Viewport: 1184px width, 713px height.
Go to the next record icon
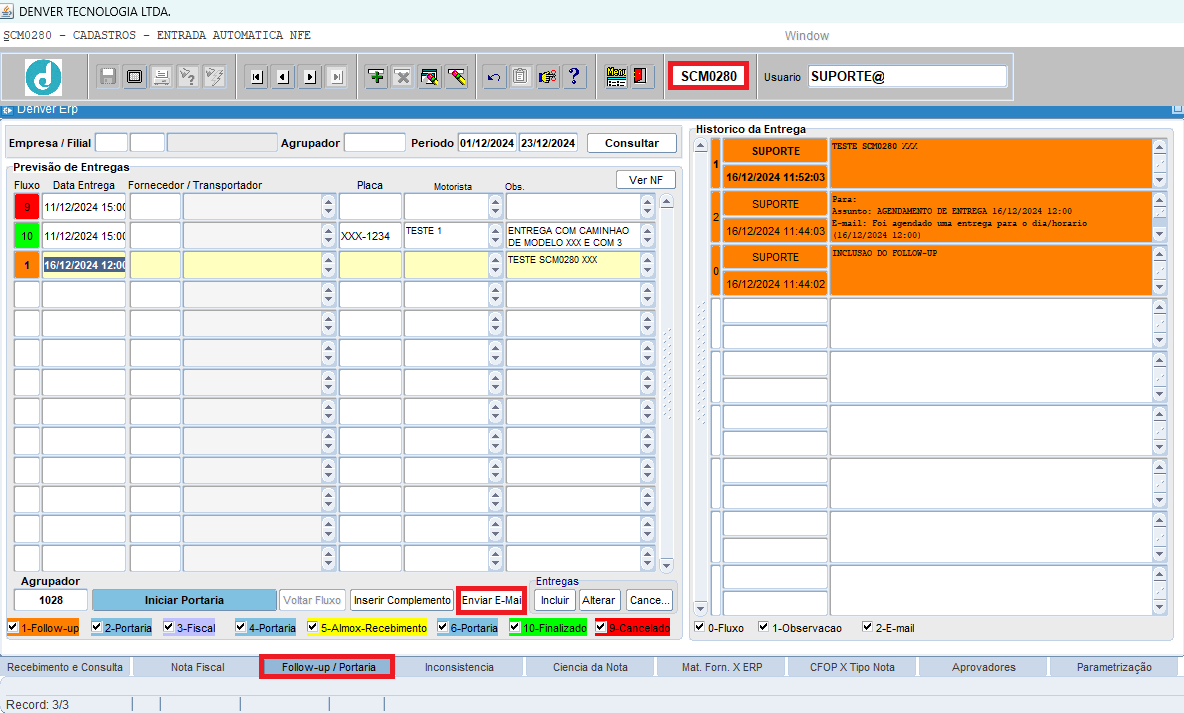coord(310,76)
